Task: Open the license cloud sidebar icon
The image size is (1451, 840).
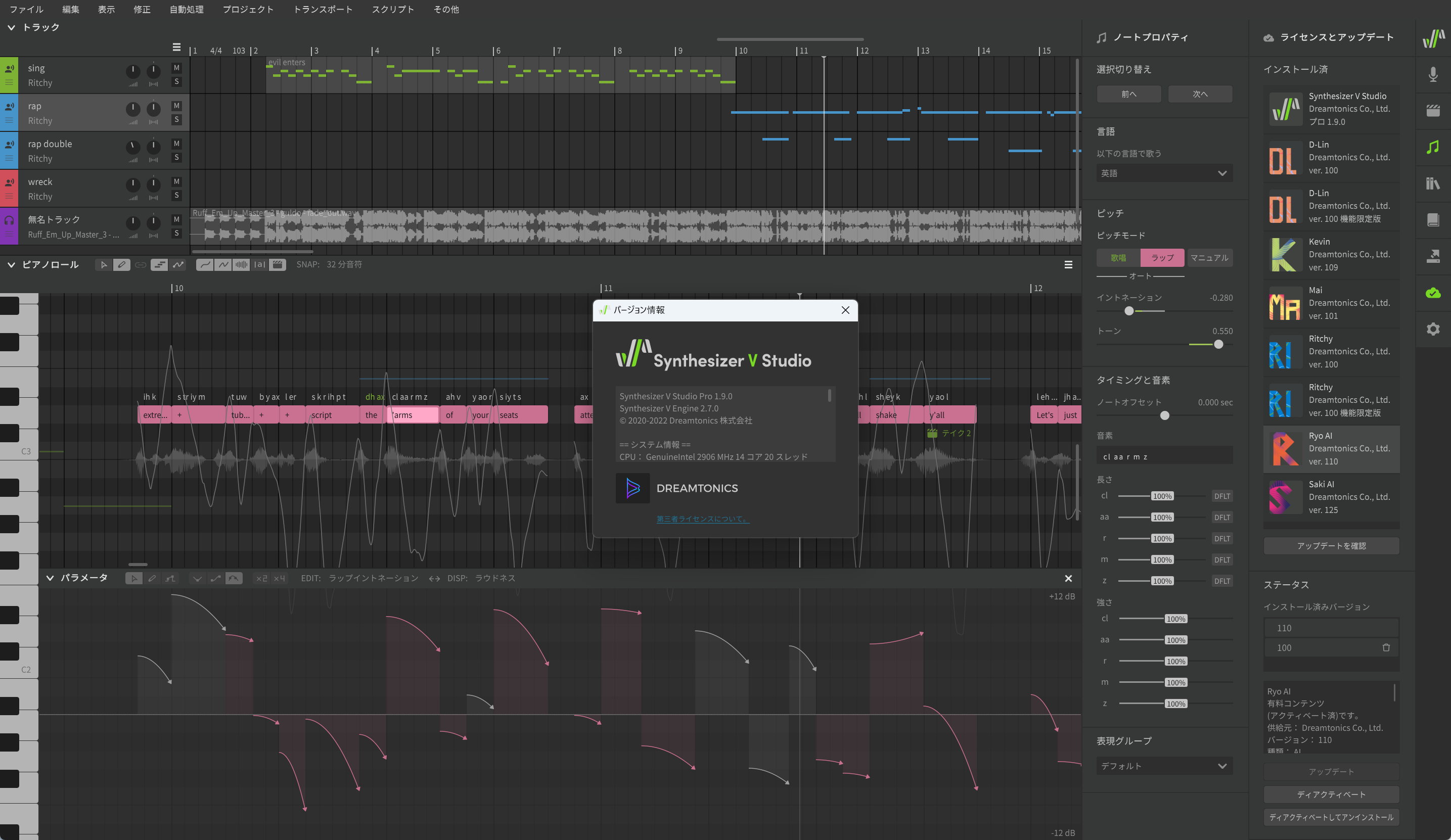Action: point(1433,293)
